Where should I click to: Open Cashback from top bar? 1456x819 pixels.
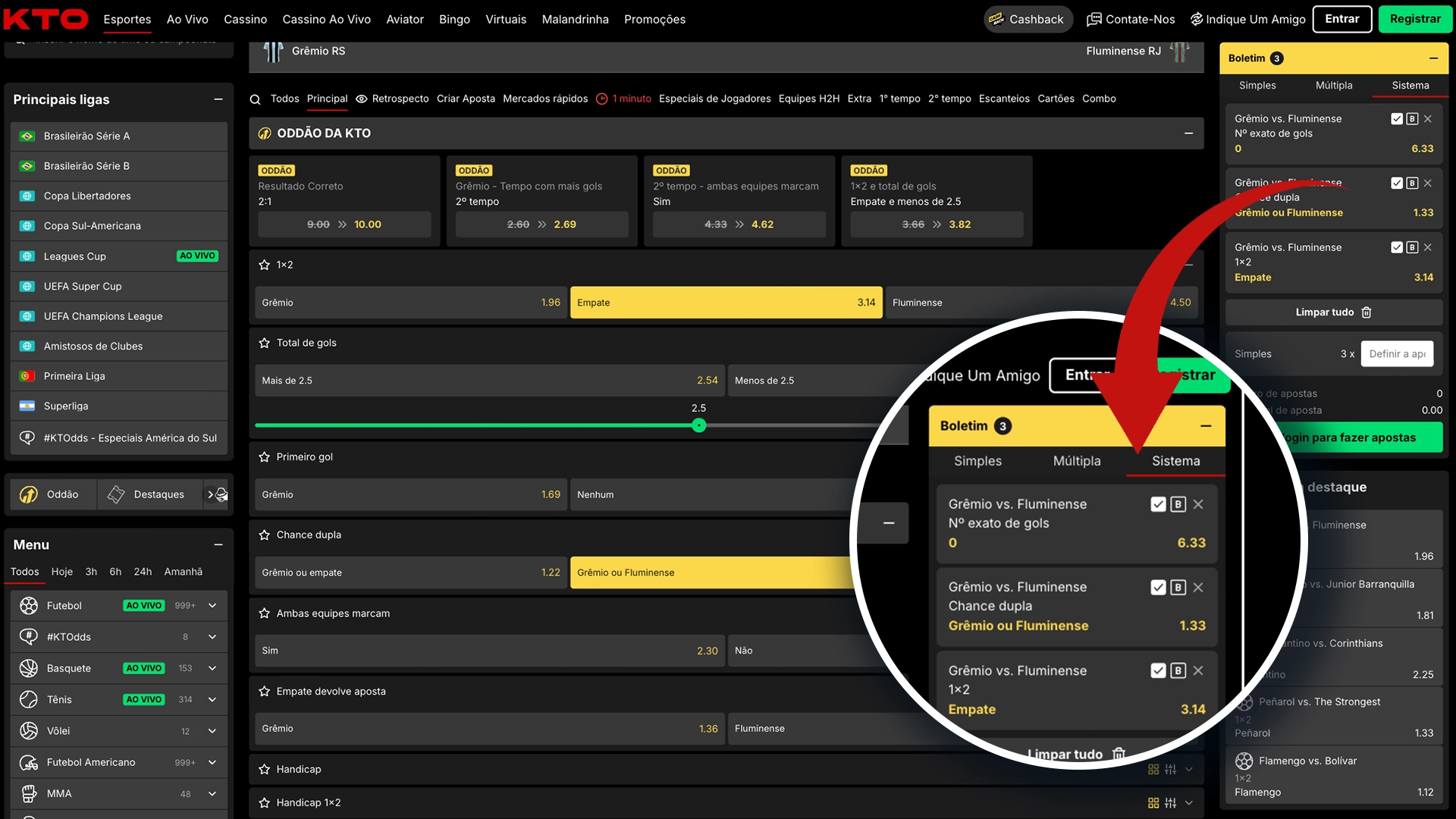tap(1028, 19)
